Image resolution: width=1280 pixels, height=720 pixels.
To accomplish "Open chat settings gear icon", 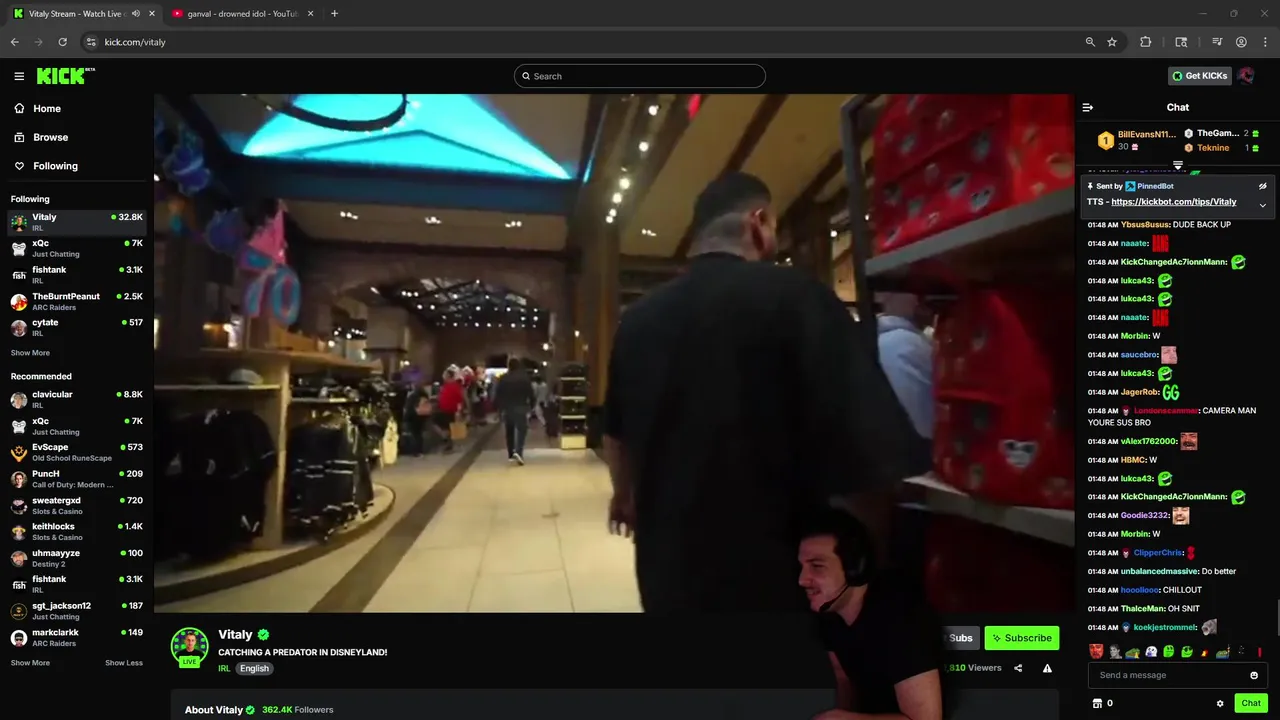I will point(1220,703).
